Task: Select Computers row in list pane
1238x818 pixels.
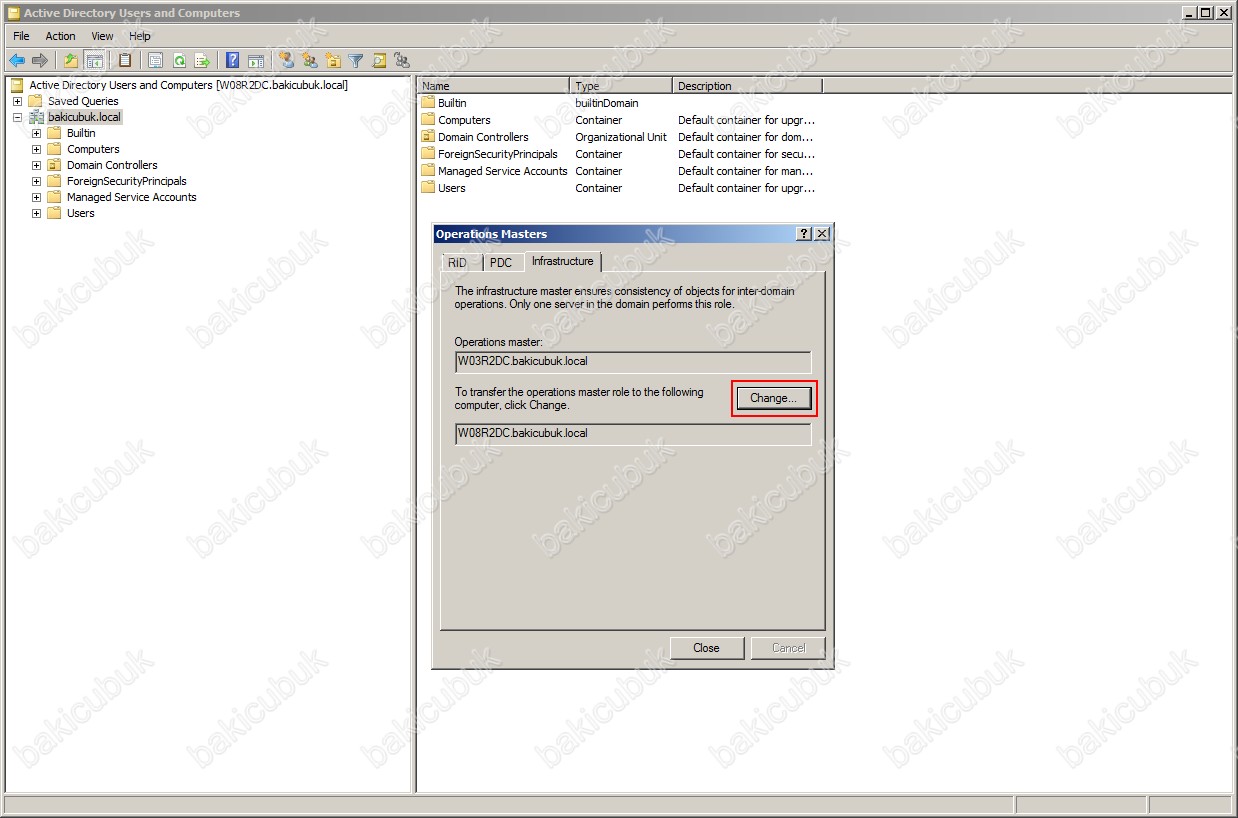Action: [x=619, y=120]
